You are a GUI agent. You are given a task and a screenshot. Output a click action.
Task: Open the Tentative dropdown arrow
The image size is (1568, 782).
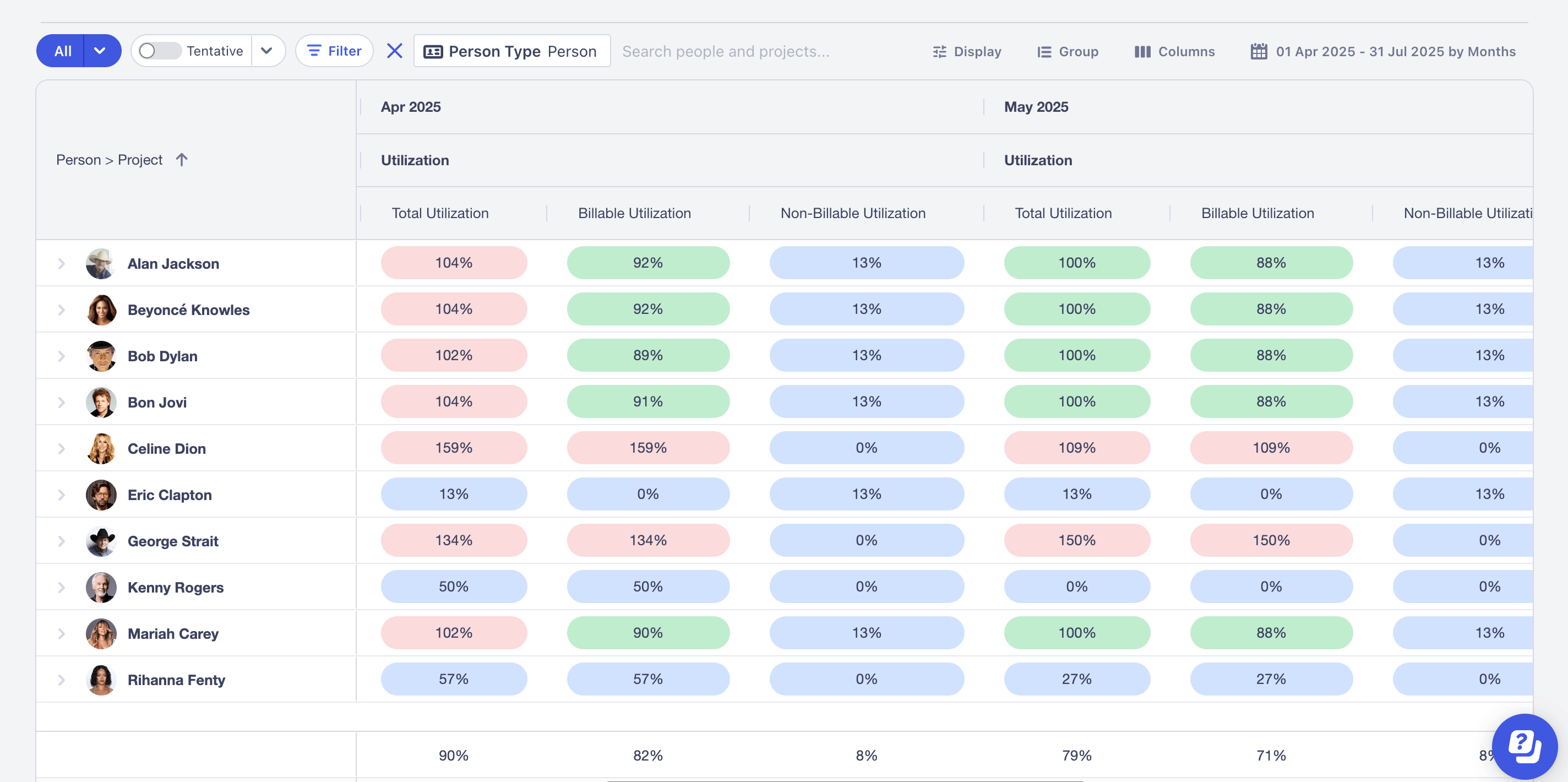(x=266, y=51)
